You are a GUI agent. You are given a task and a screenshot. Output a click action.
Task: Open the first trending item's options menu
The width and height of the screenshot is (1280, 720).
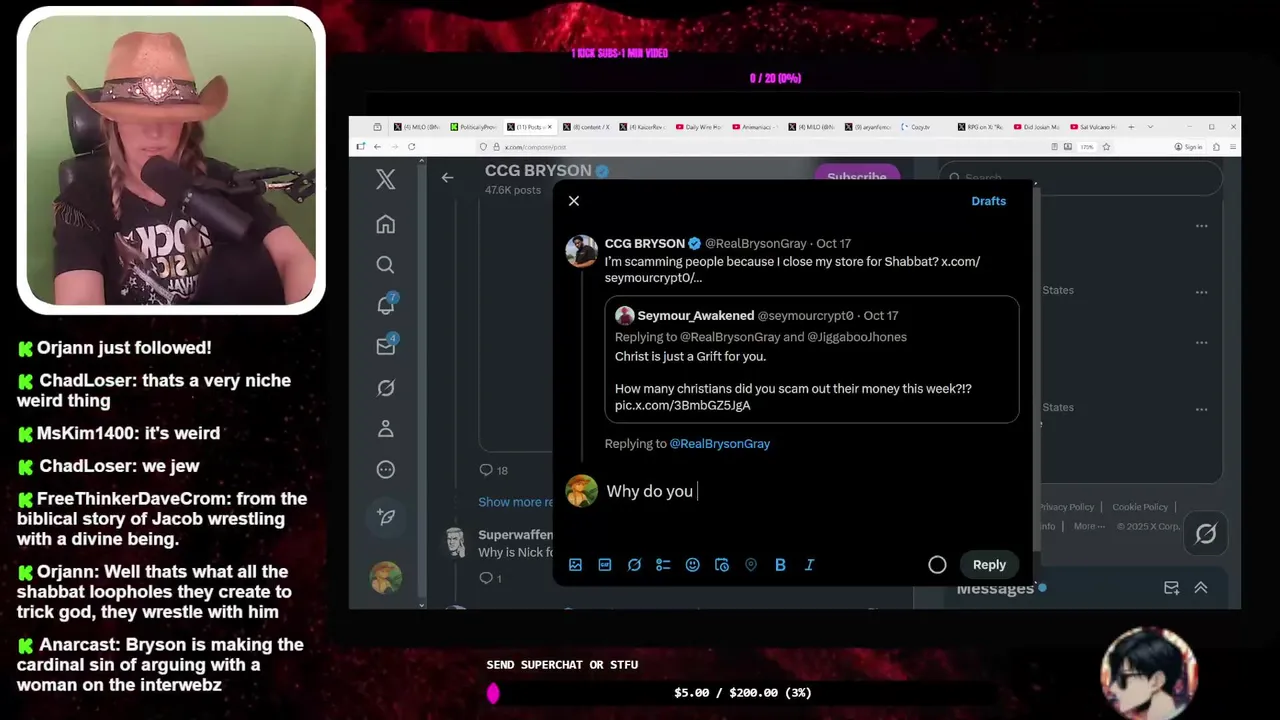point(1201,226)
